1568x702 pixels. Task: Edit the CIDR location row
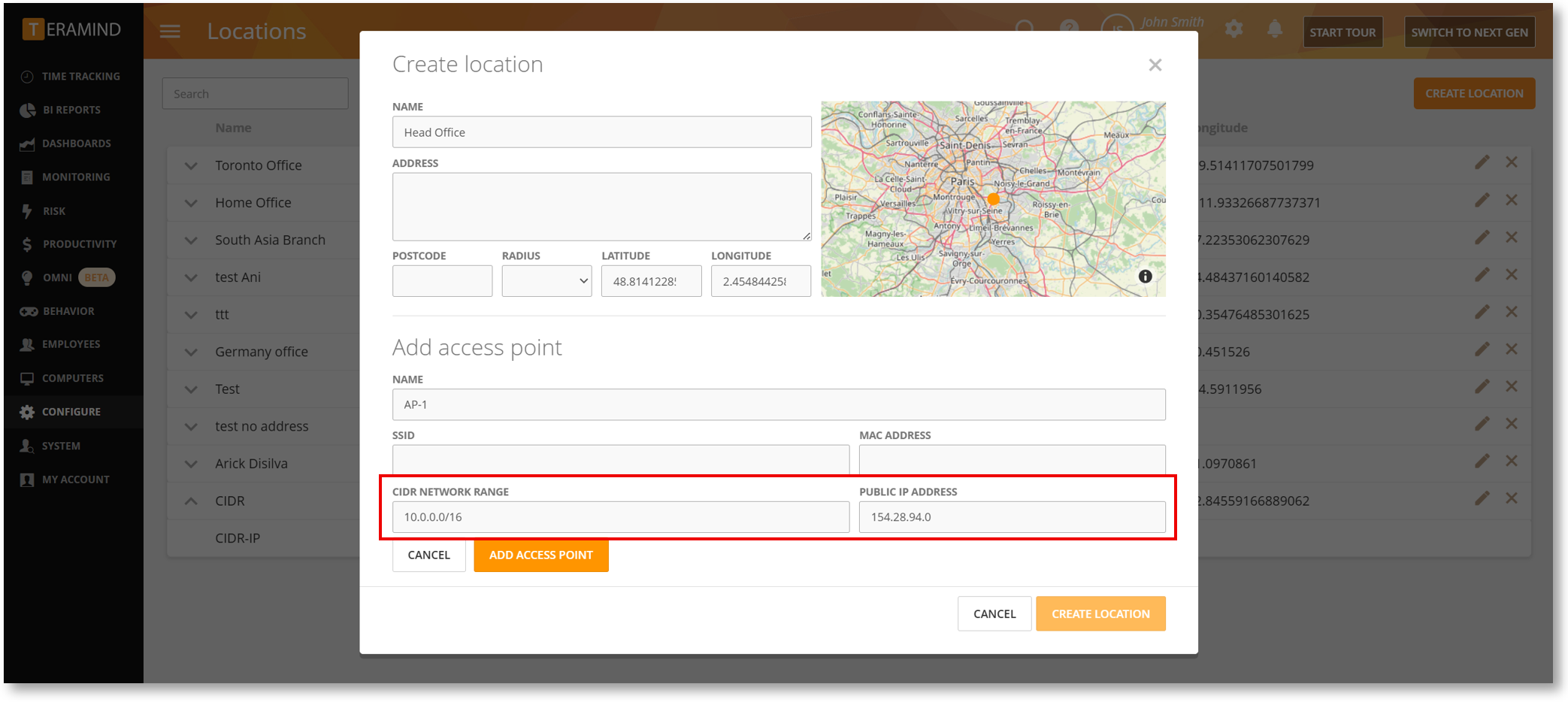point(1482,498)
